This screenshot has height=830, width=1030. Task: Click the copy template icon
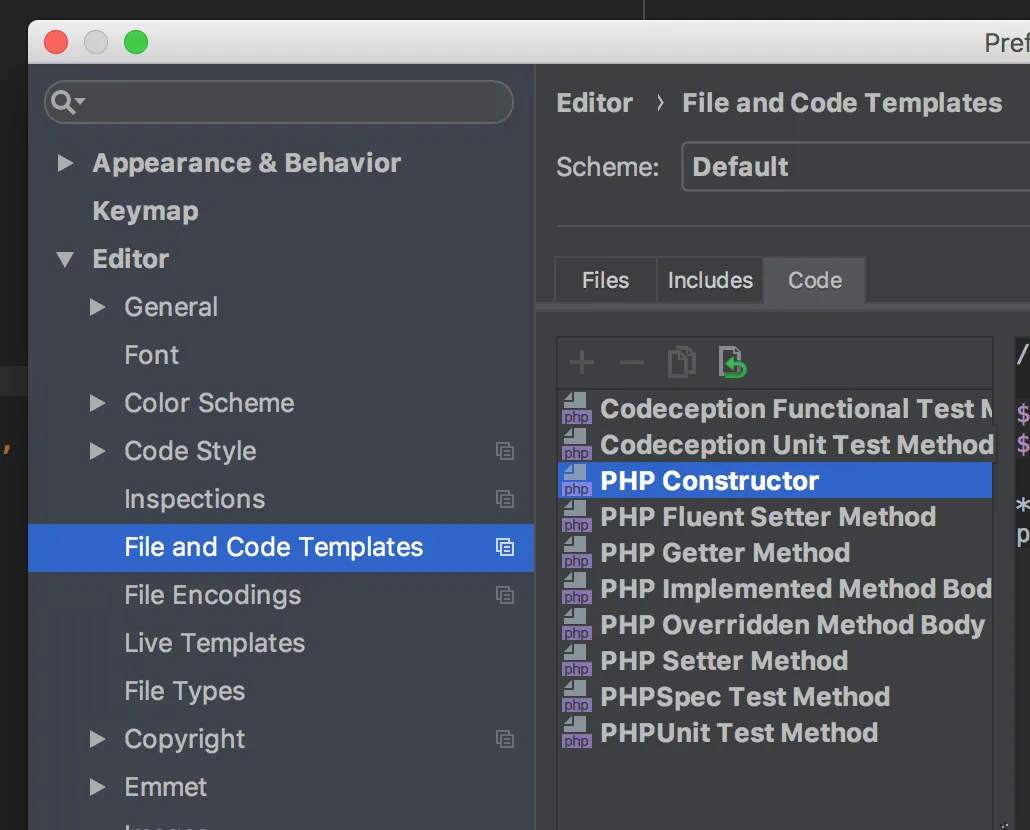[681, 362]
